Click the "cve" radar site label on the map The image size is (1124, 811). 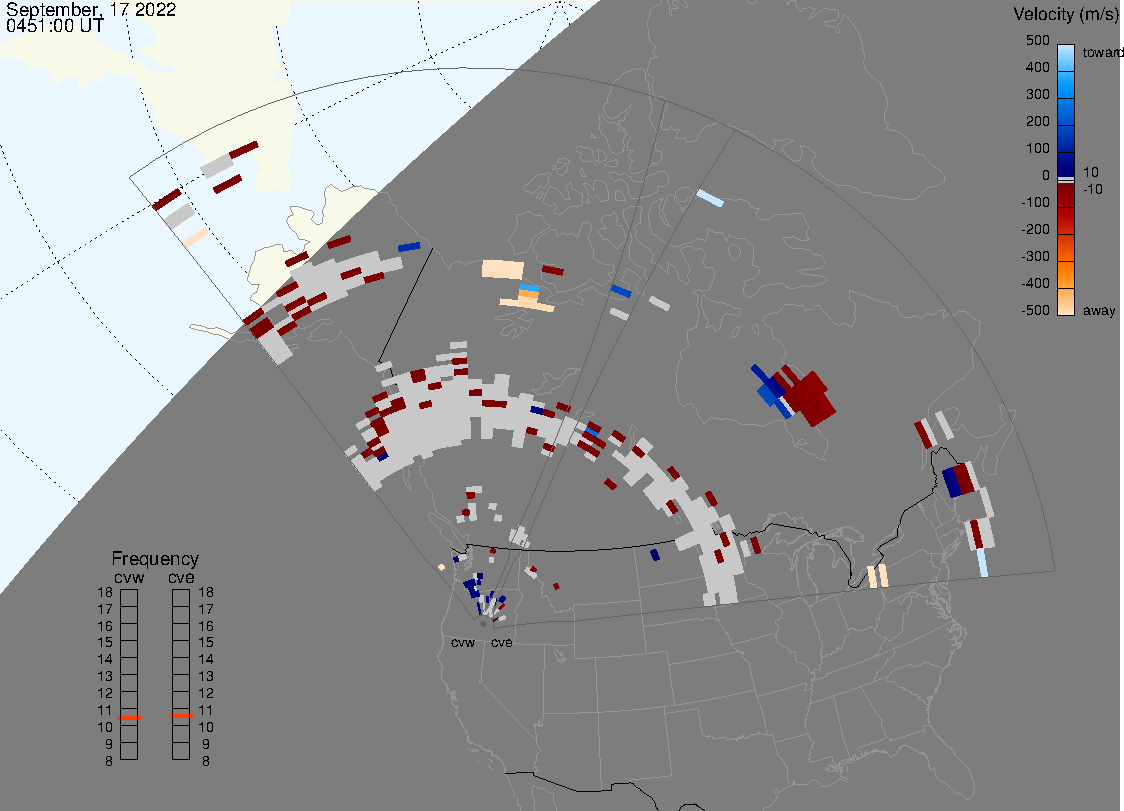[502, 642]
